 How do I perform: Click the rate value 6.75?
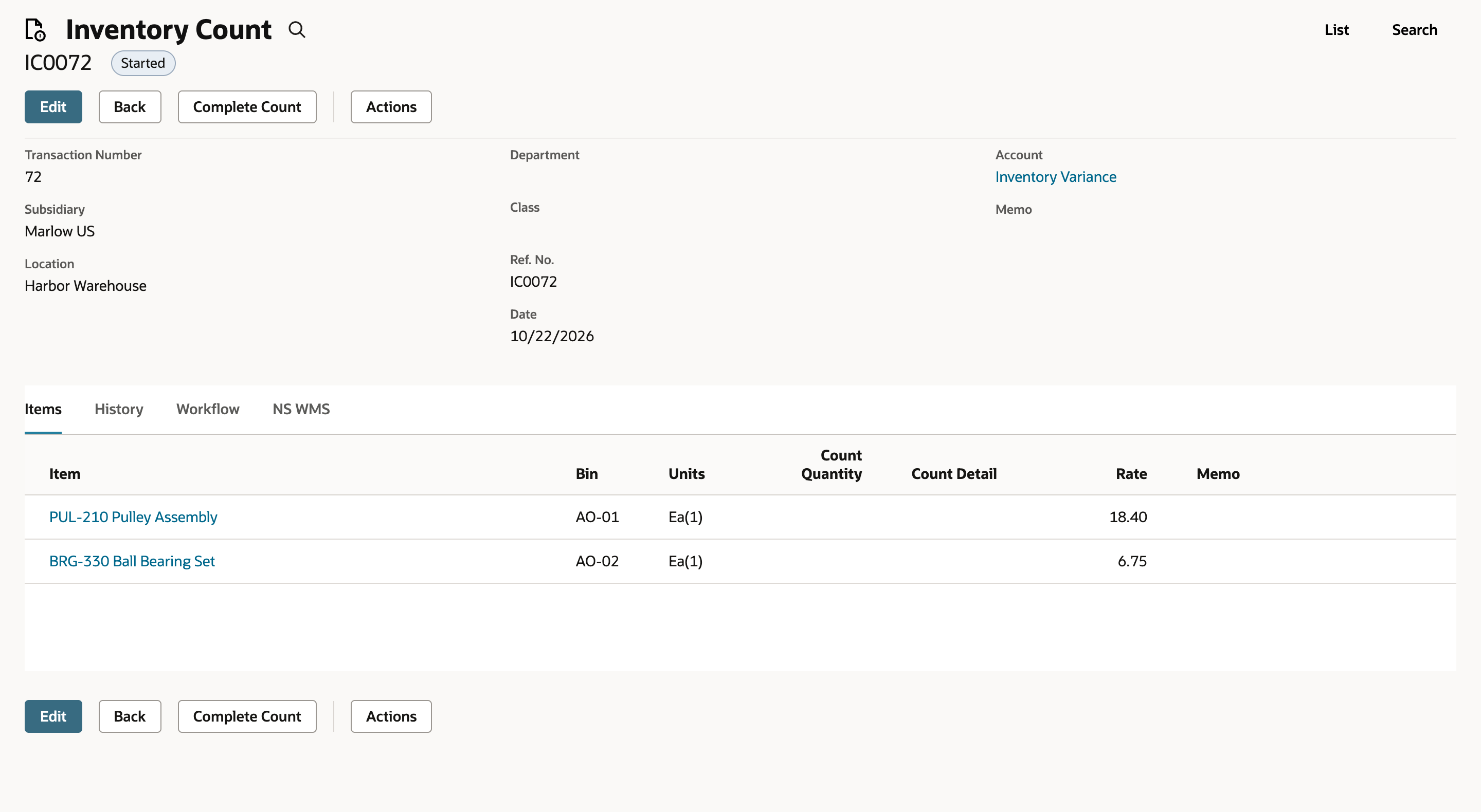[x=1132, y=561]
